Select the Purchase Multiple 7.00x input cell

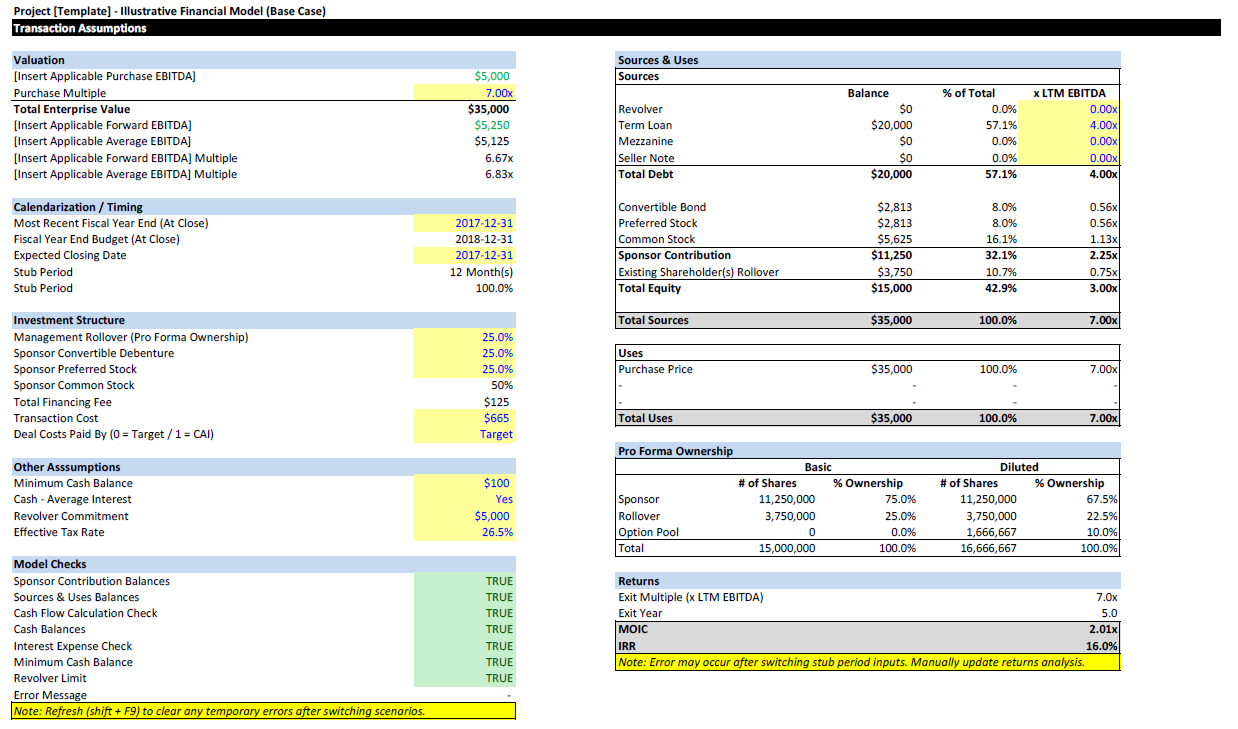tap(464, 93)
